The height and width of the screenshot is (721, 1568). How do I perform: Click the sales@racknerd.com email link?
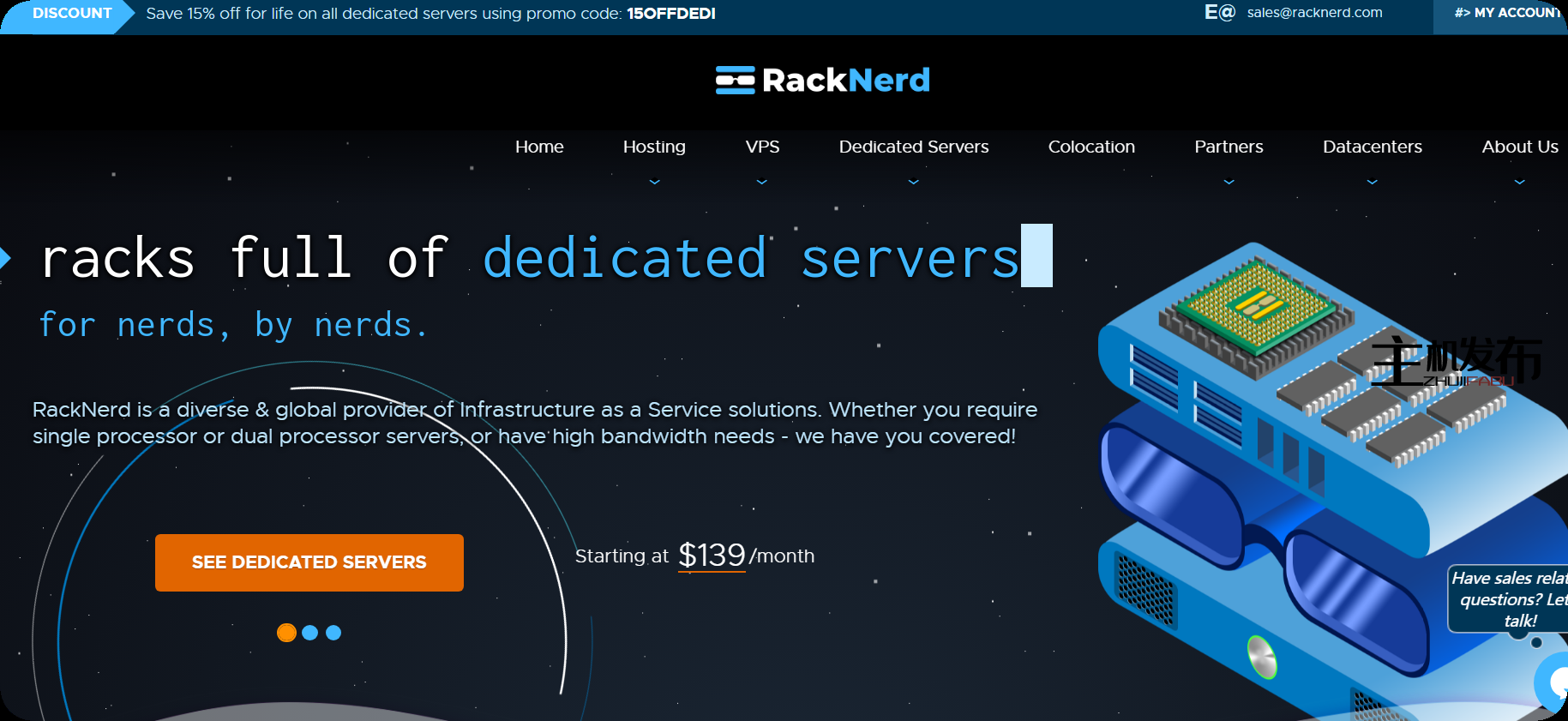coord(1314,12)
